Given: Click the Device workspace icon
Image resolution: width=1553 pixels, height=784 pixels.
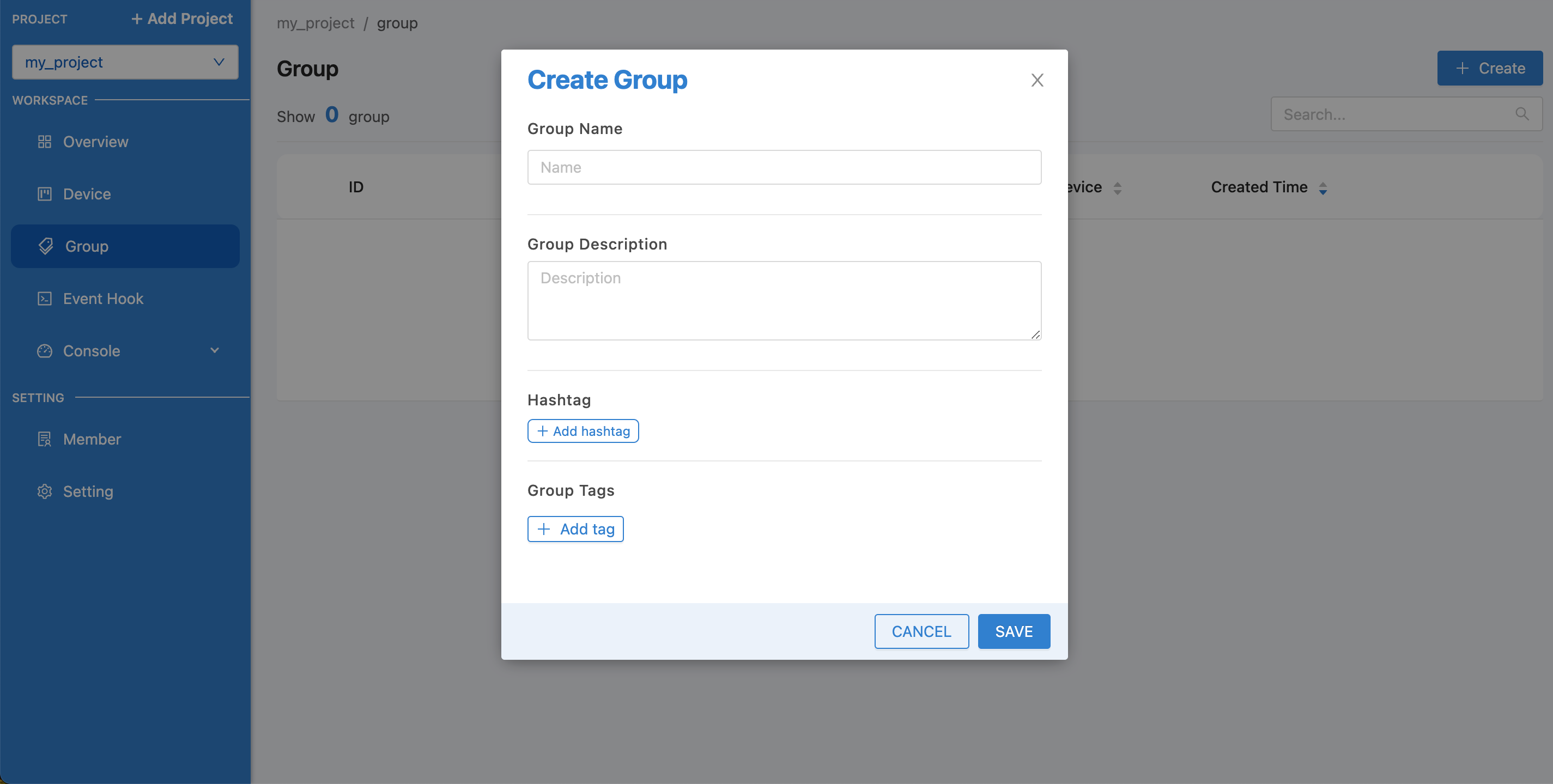Looking at the screenshot, I should pyautogui.click(x=44, y=193).
